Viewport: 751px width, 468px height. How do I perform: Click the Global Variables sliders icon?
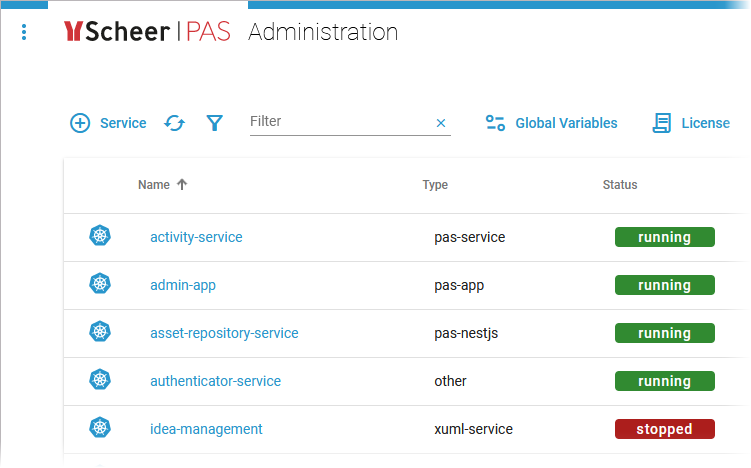(495, 123)
